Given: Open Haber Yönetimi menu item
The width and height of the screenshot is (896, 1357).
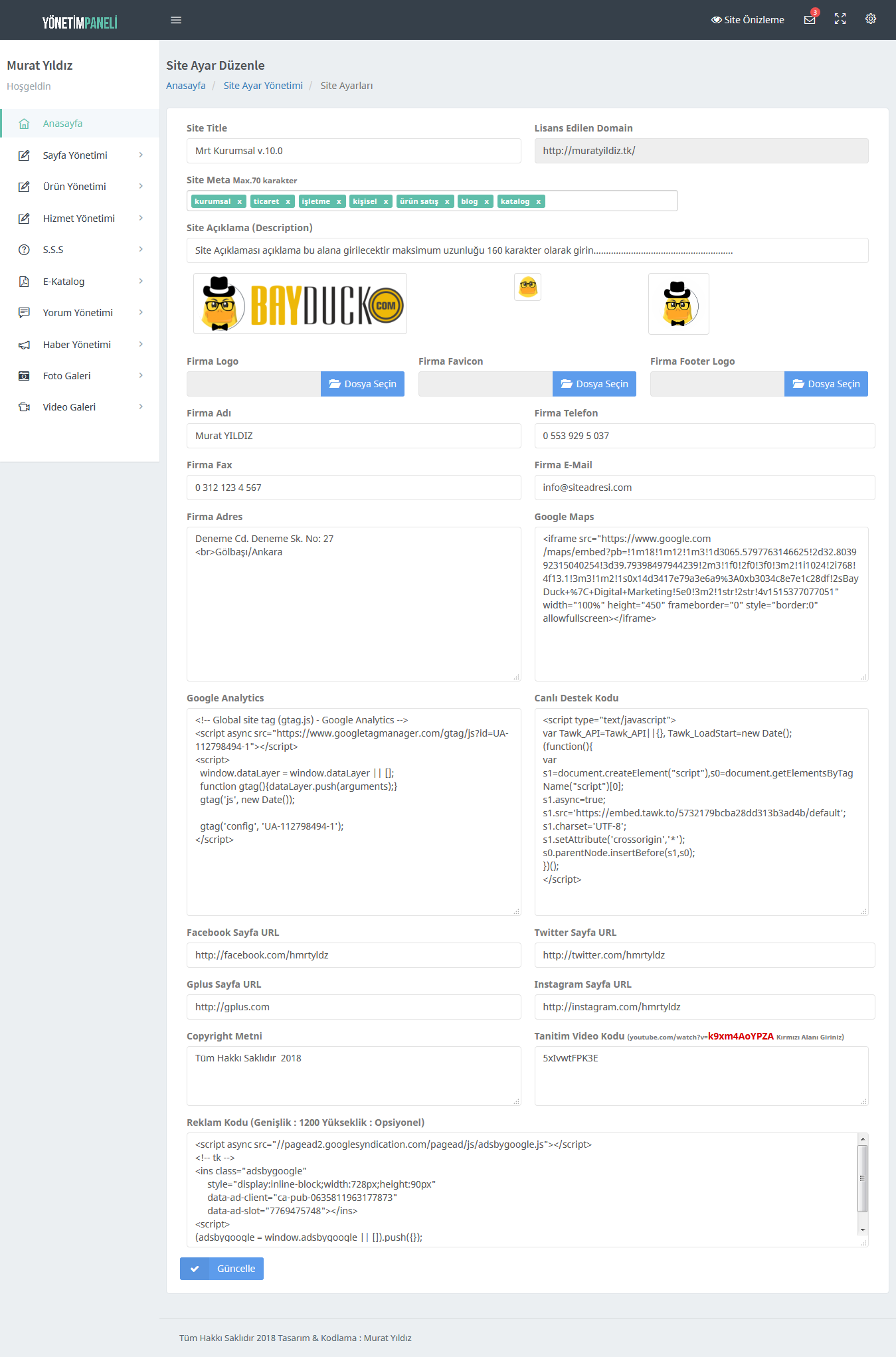Looking at the screenshot, I should (x=80, y=345).
